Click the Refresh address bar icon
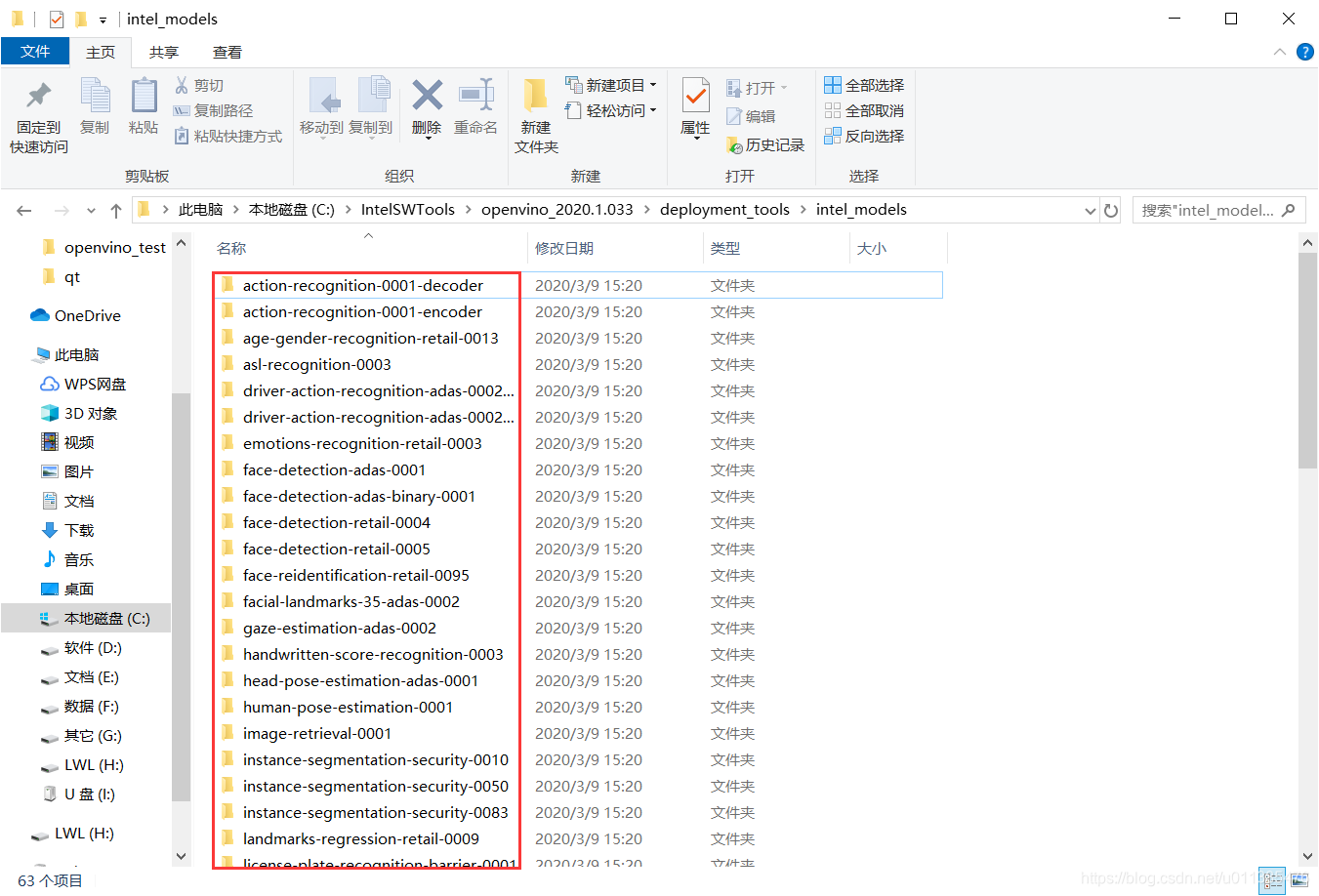This screenshot has width=1319, height=896. (1111, 210)
